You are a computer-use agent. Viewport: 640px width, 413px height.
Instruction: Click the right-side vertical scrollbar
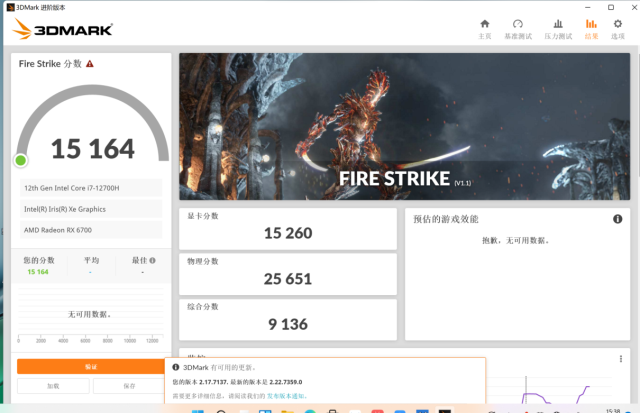(x=638, y=114)
